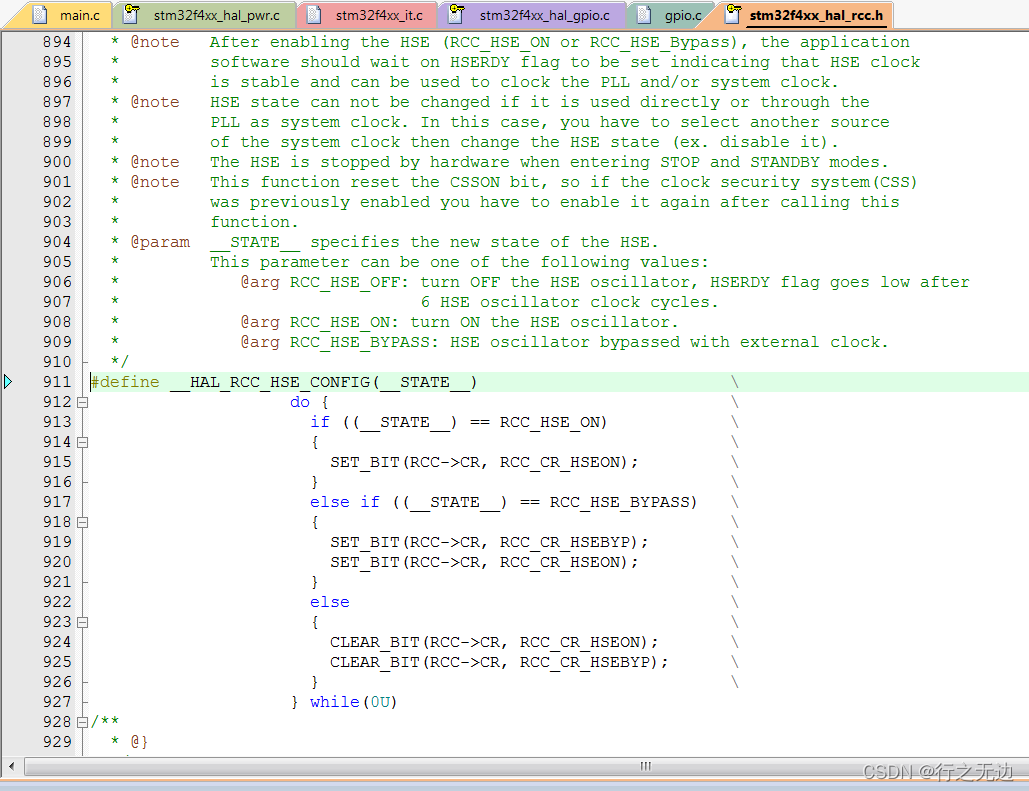Viewport: 1029px width, 791px height.
Task: Collapse the comment block at line 928
Action: tap(83, 722)
